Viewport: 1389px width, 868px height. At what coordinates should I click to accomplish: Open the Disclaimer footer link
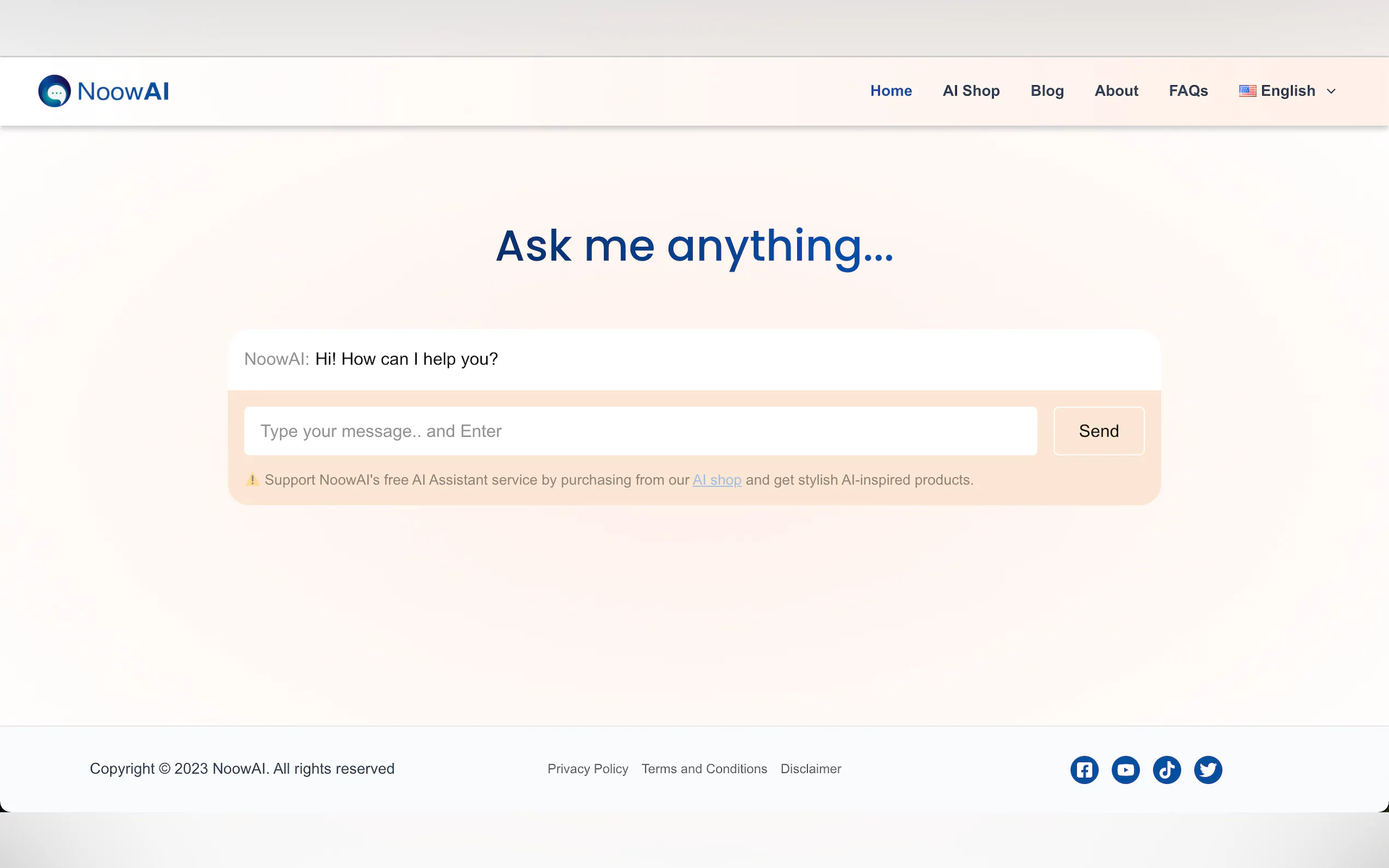810,769
